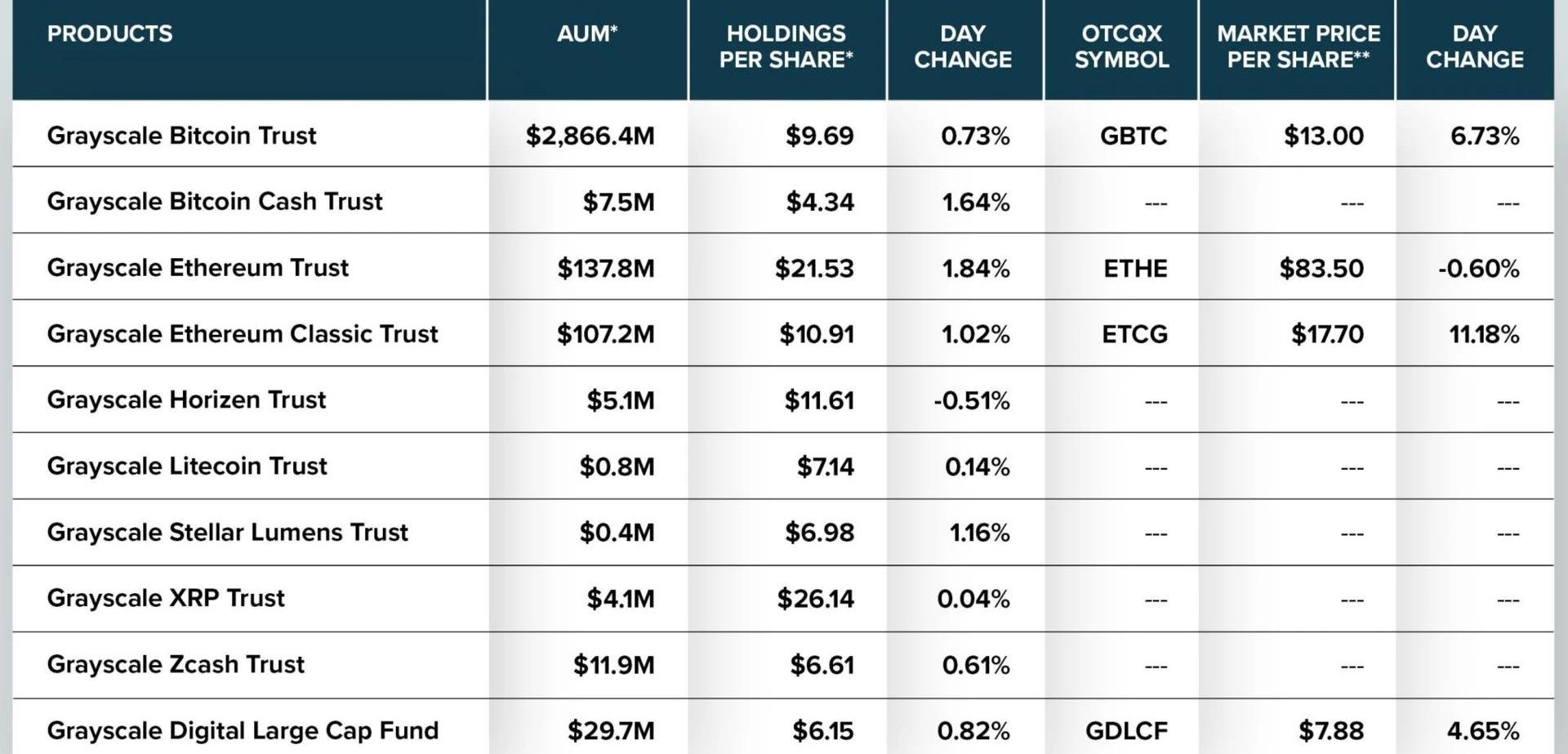
Task: Select Grayscale Zcash Trust product
Action: [176, 664]
